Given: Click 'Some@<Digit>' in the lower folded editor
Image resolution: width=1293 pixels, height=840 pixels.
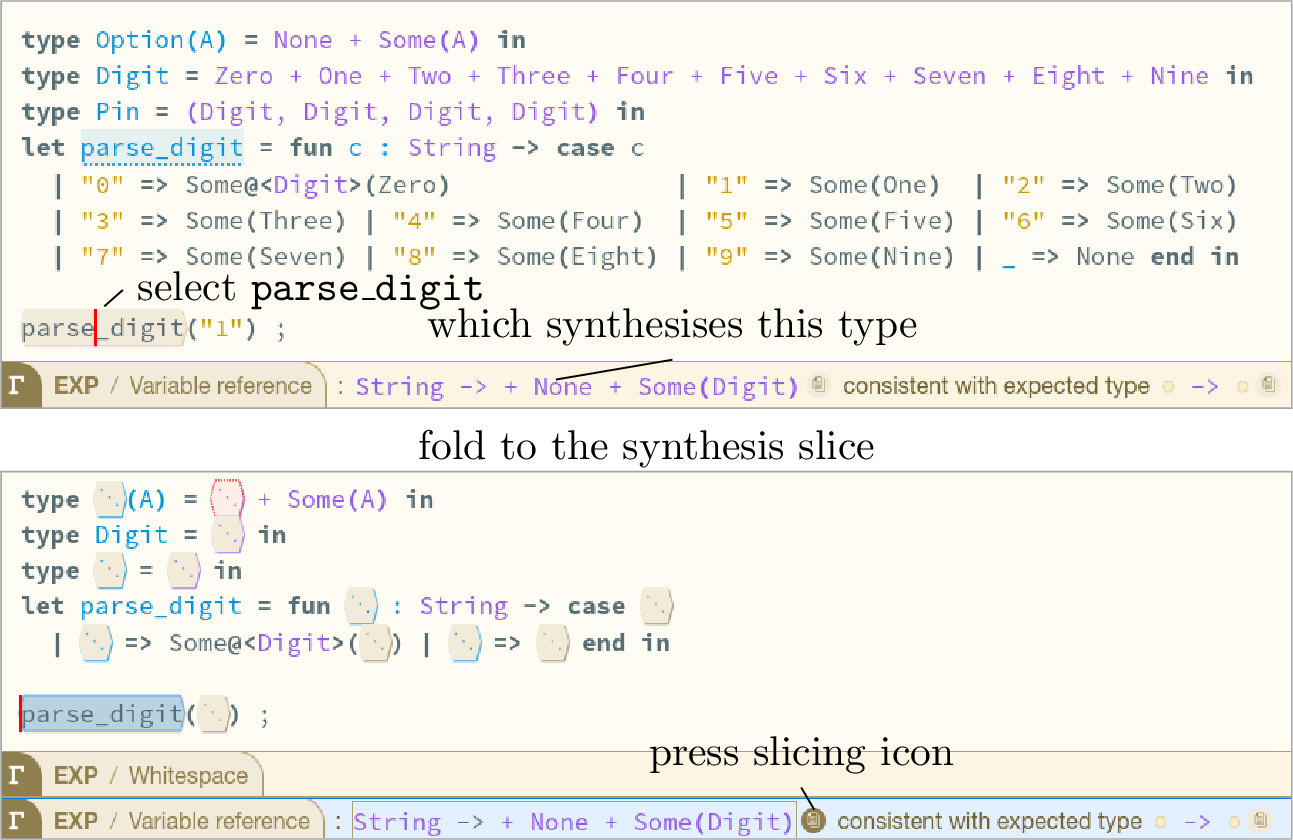Looking at the screenshot, I should tap(258, 643).
